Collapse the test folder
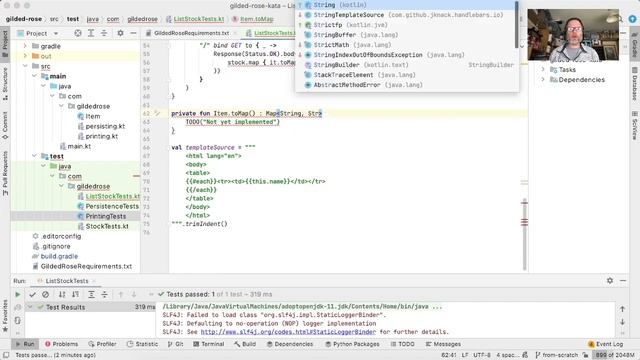Image resolution: width=640 pixels, height=360 pixels. tap(34, 156)
